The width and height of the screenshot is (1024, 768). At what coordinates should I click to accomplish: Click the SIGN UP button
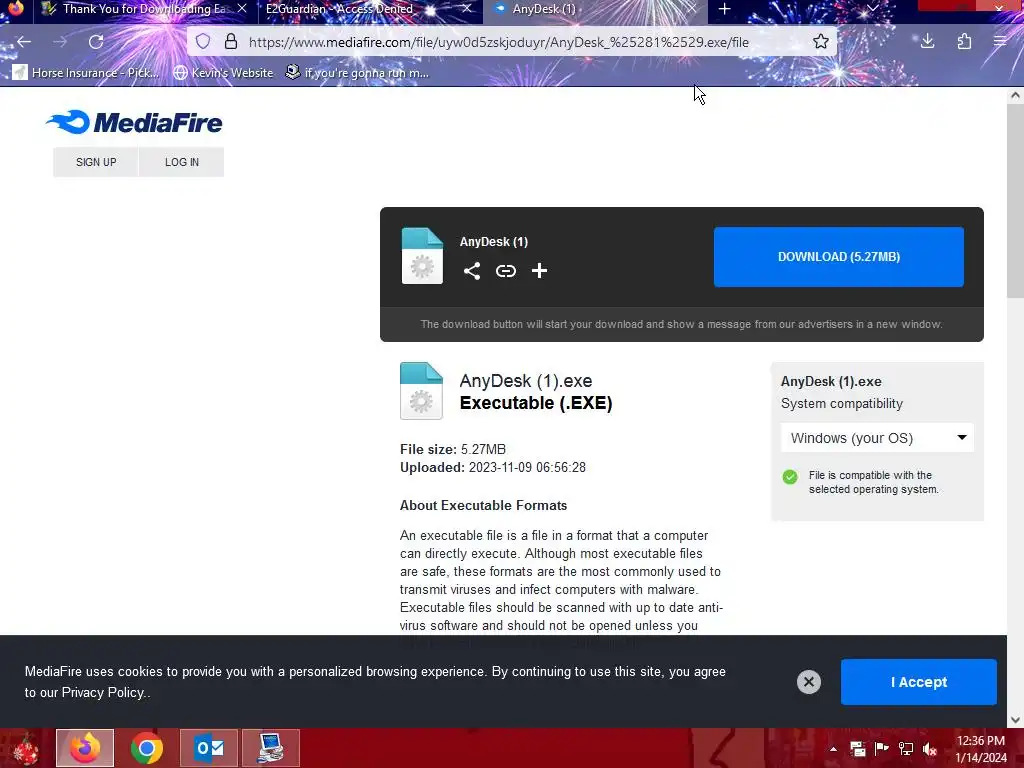[x=96, y=162]
